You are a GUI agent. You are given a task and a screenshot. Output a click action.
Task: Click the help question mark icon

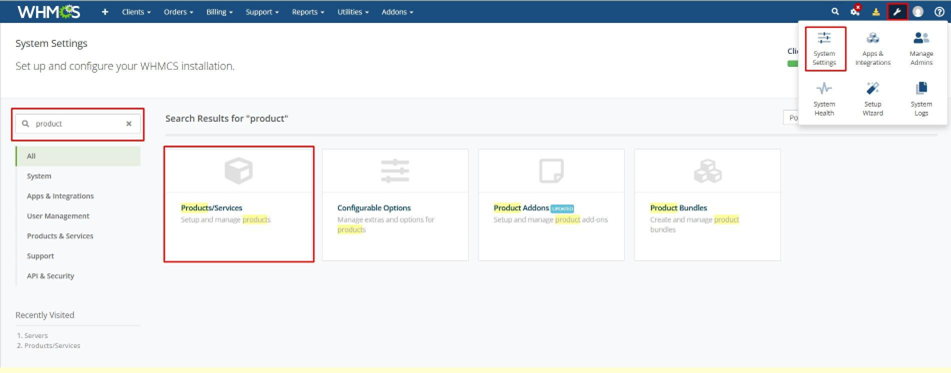[x=939, y=12]
